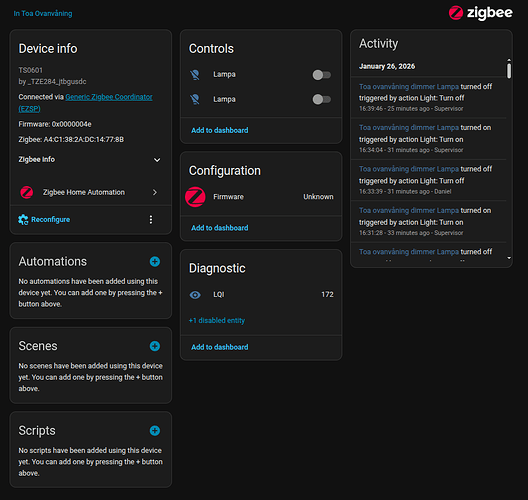Toggle the first Lampa switch on
This screenshot has height=500, width=528.
coord(322,75)
